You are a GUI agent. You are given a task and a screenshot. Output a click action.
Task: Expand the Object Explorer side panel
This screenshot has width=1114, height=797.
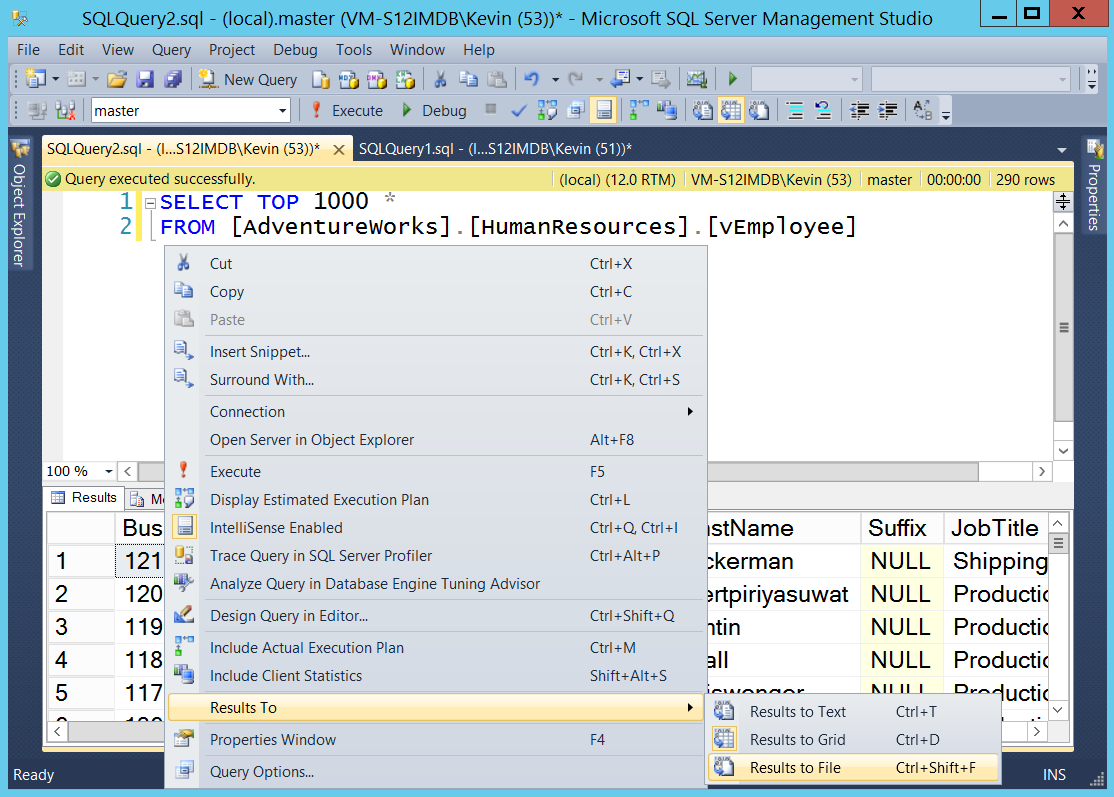19,205
